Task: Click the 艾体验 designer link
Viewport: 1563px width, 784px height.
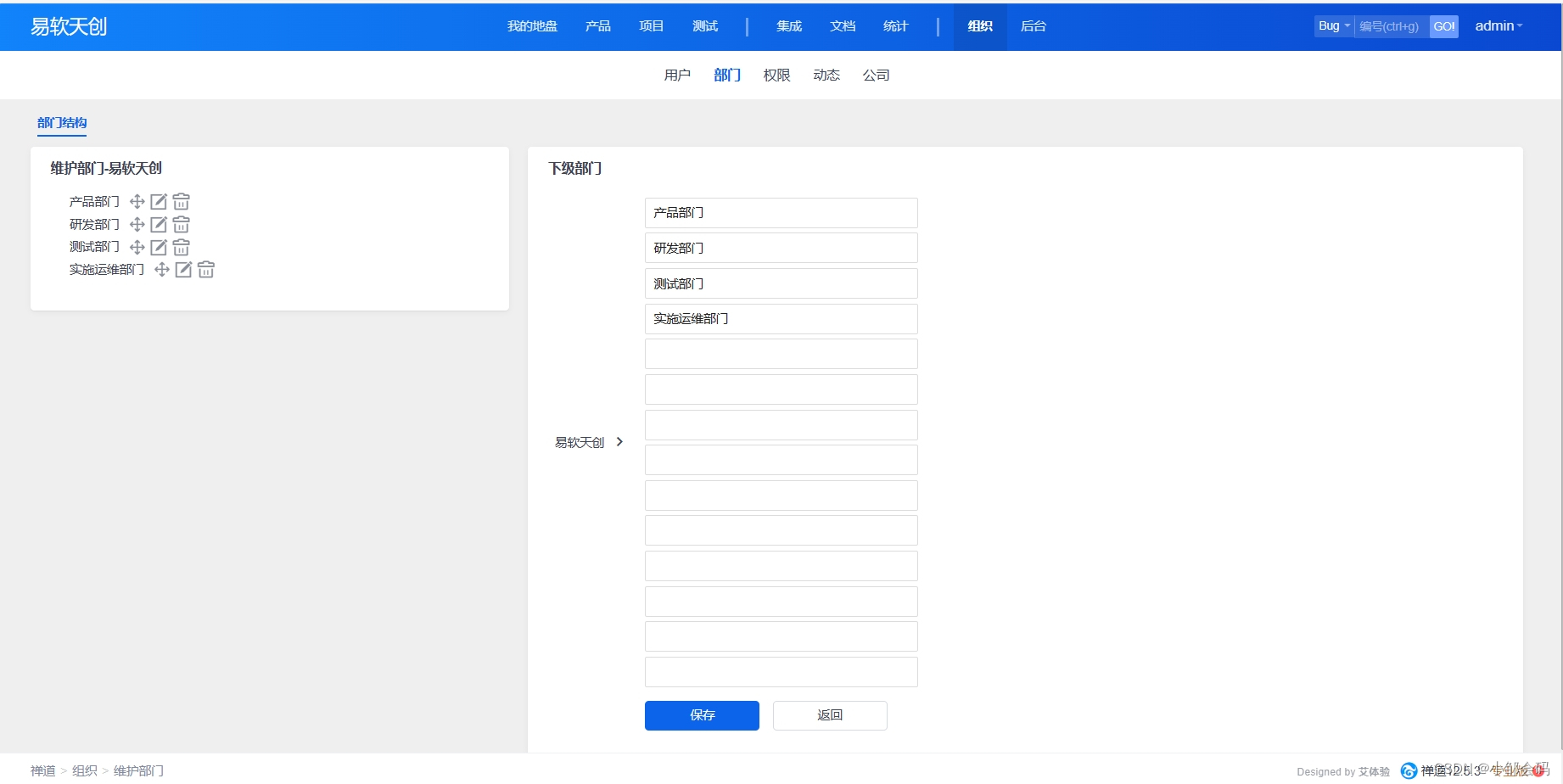Action: click(1374, 771)
